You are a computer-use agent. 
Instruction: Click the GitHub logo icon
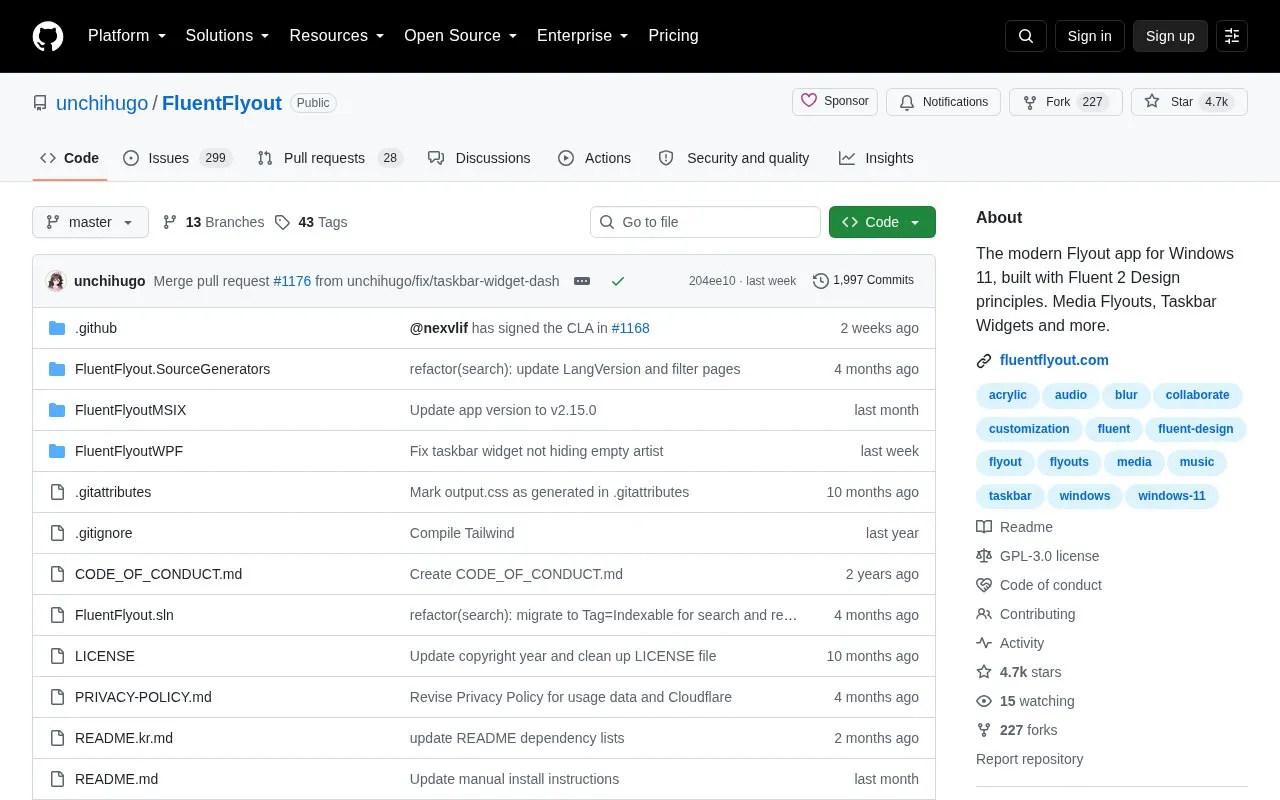tap(48, 36)
